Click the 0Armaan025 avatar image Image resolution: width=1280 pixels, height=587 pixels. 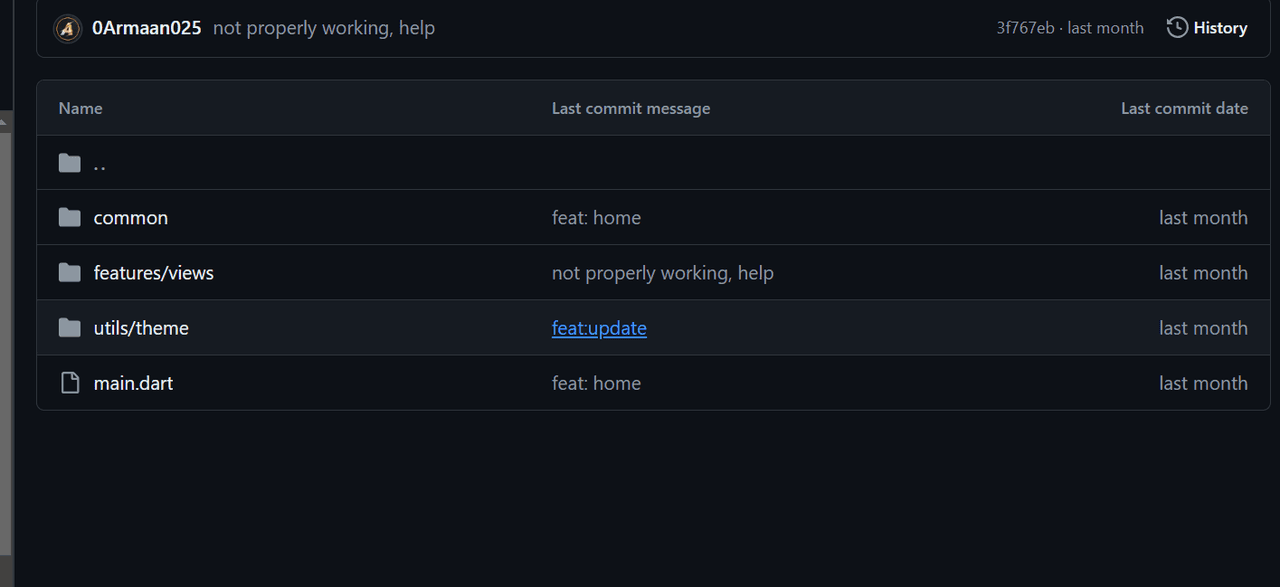(68, 28)
